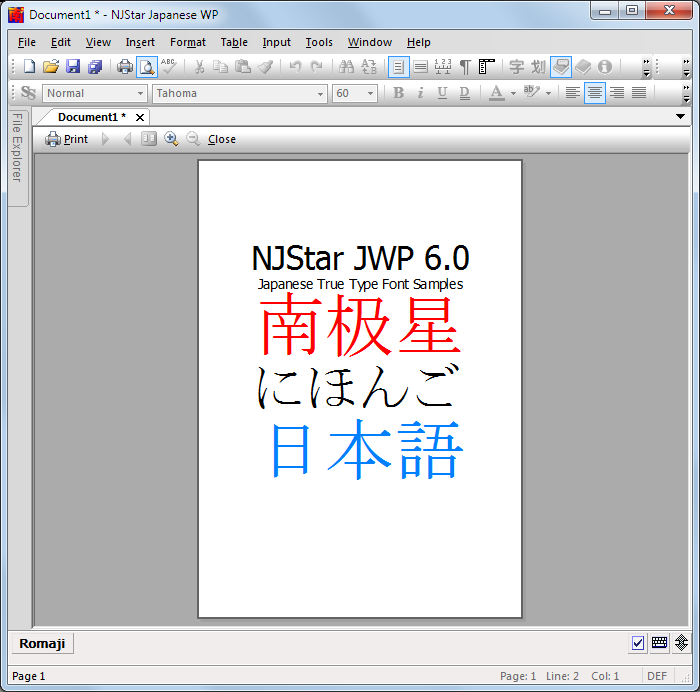Viewport: 700px width, 692px height.
Task: Open the File menu
Action: point(27,42)
